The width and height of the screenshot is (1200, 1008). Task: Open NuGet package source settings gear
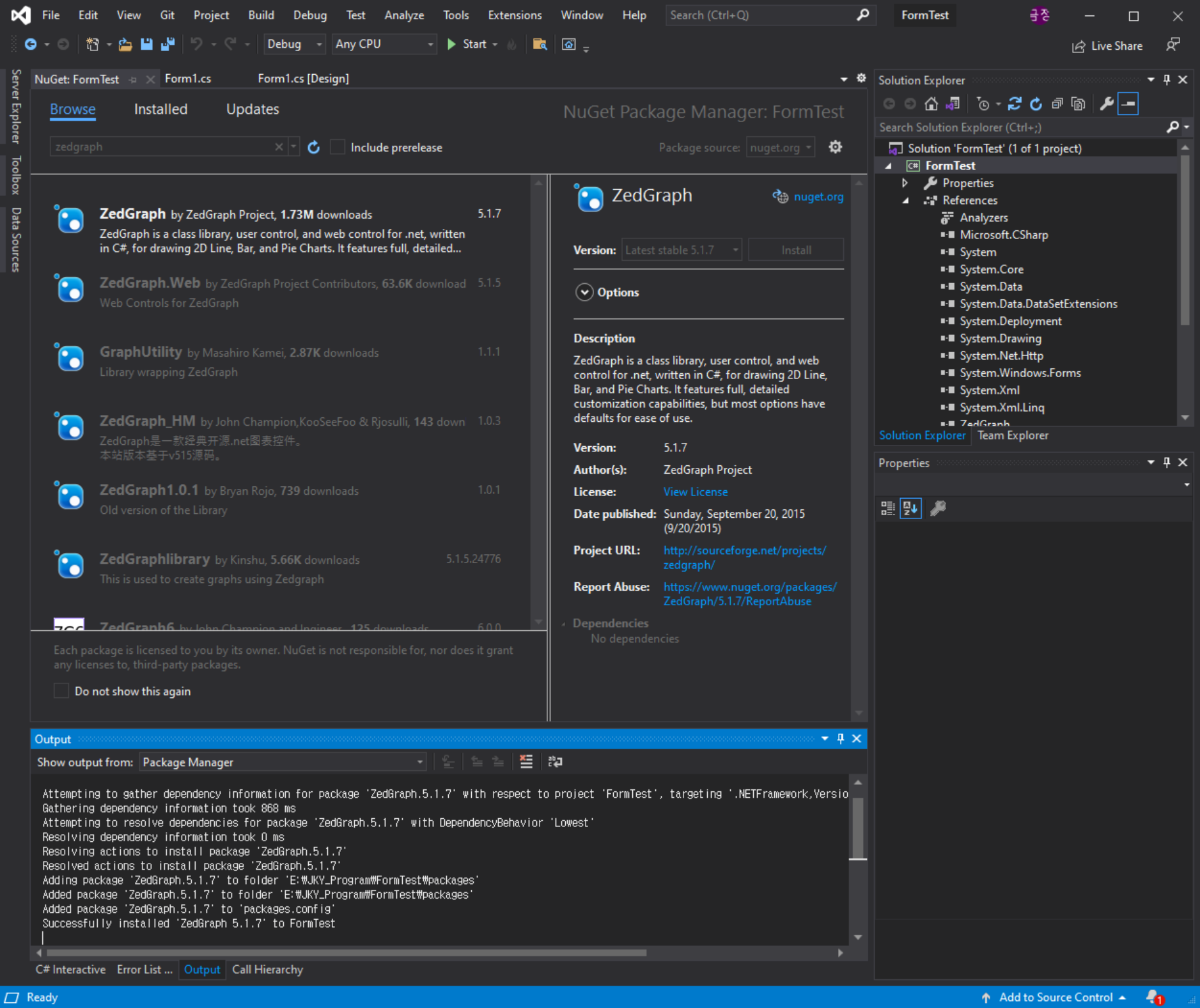[x=835, y=147]
